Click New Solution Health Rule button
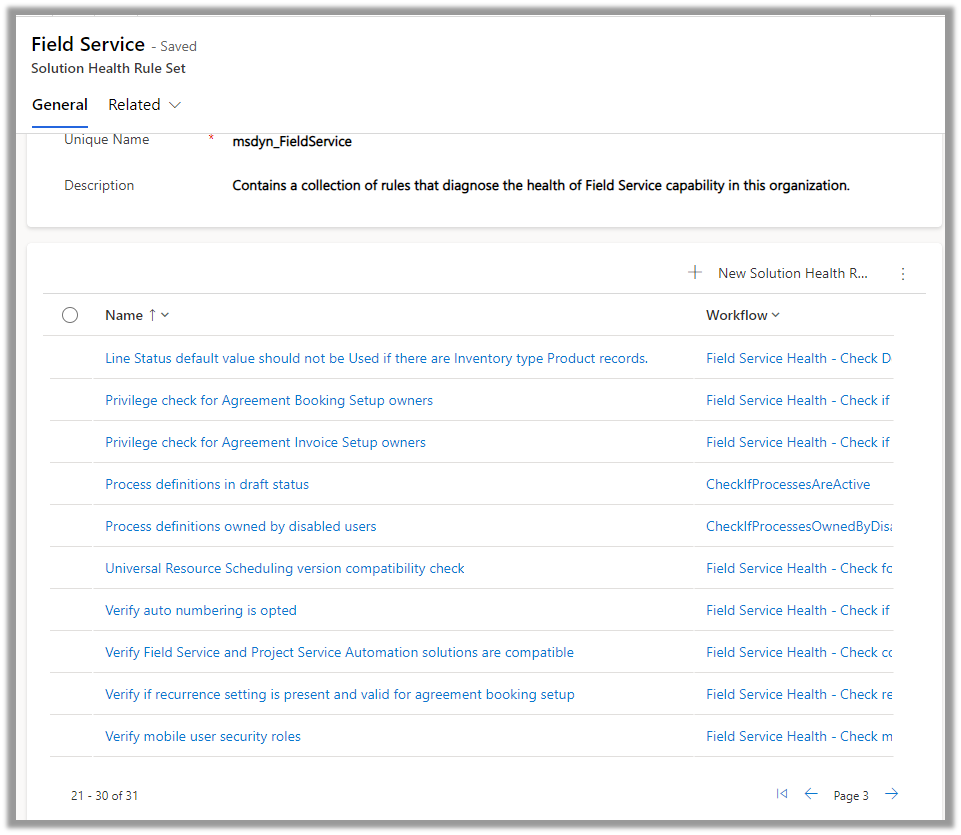Screen dimensions: 961x835 792,273
